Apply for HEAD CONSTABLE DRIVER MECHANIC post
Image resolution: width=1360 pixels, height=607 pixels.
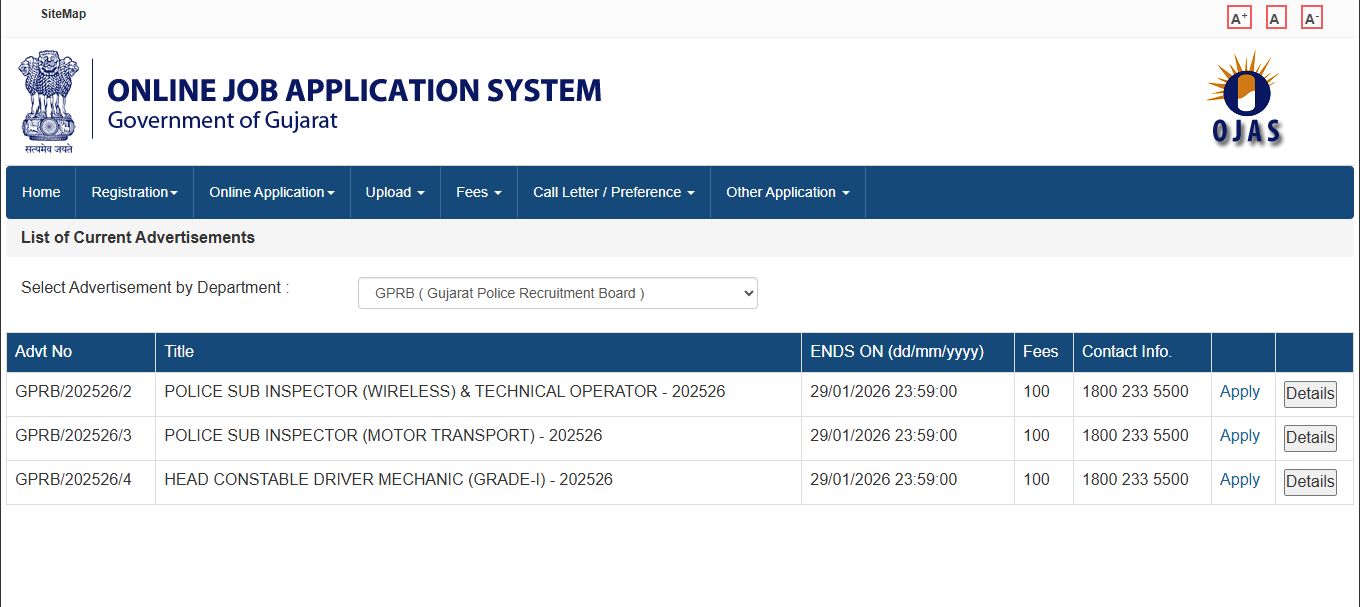[x=1240, y=480]
